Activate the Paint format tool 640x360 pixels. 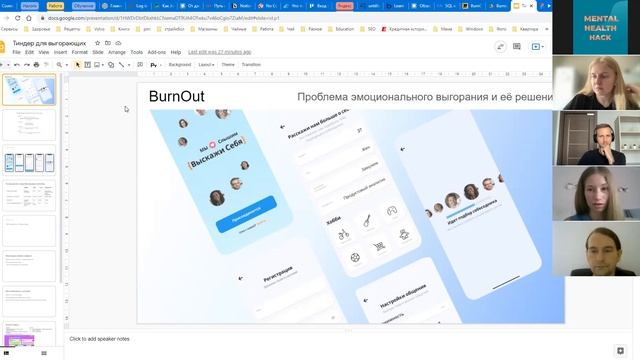click(x=46, y=65)
